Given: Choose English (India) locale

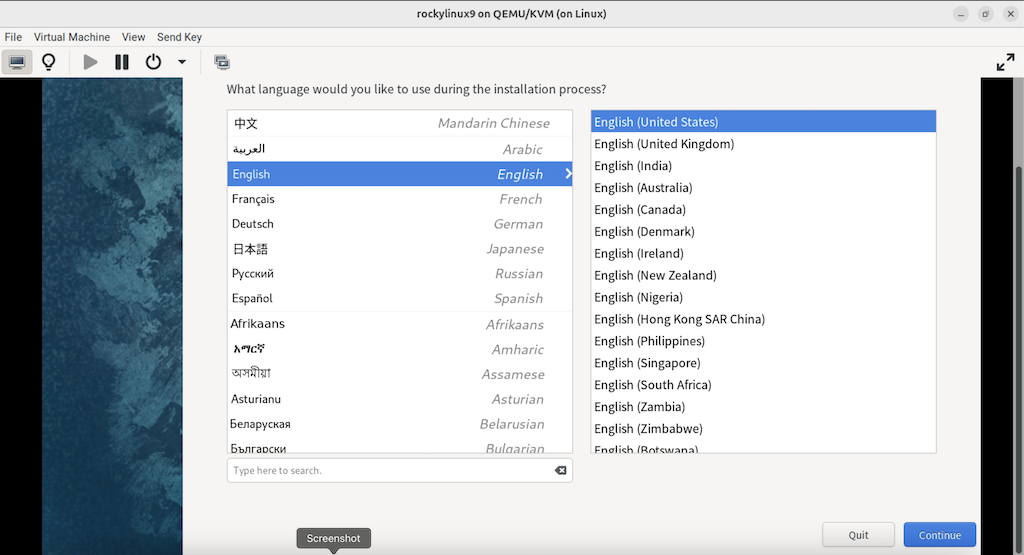Looking at the screenshot, I should [763, 166].
